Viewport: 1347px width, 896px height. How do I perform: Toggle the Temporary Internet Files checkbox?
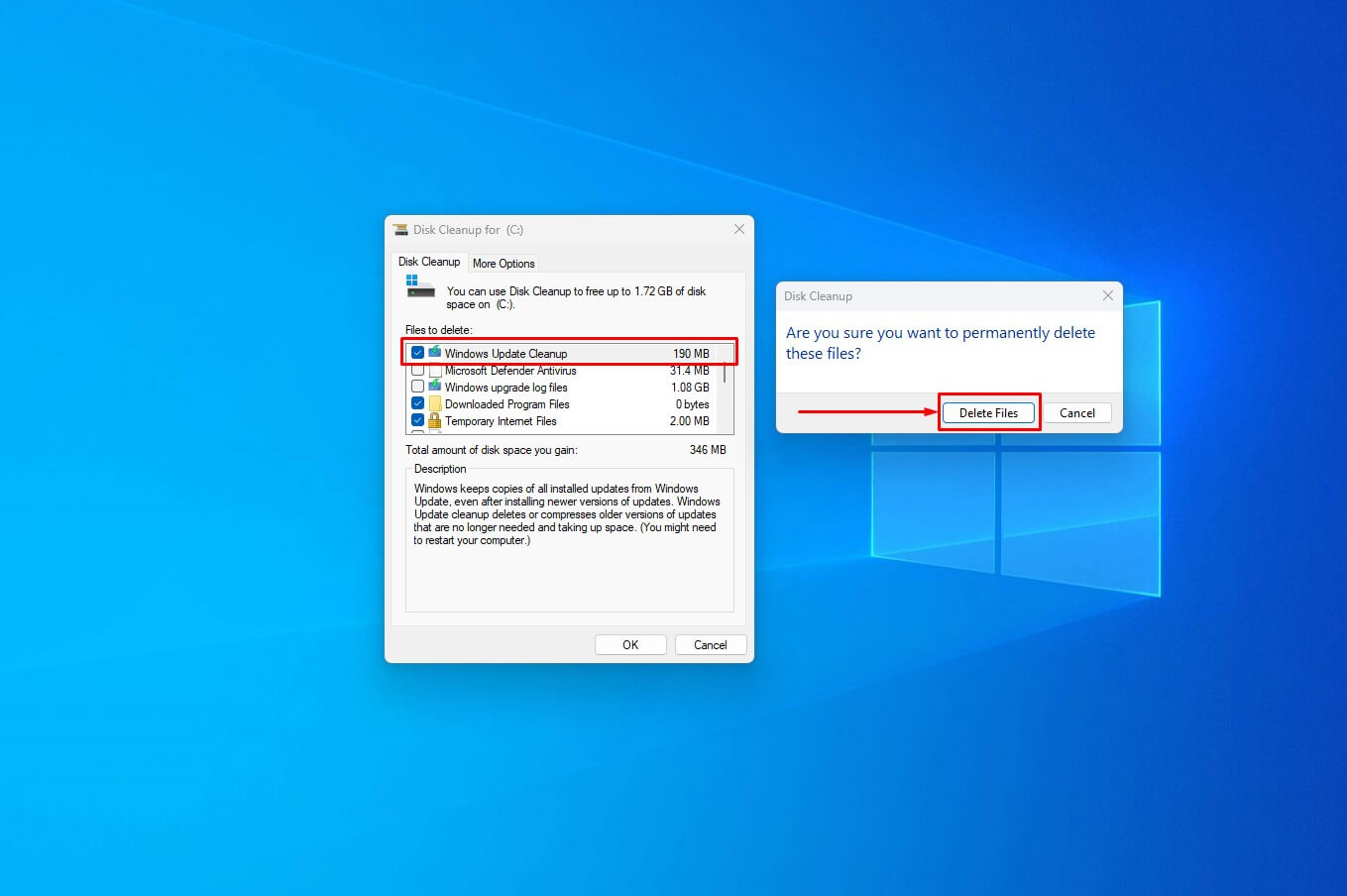point(417,420)
